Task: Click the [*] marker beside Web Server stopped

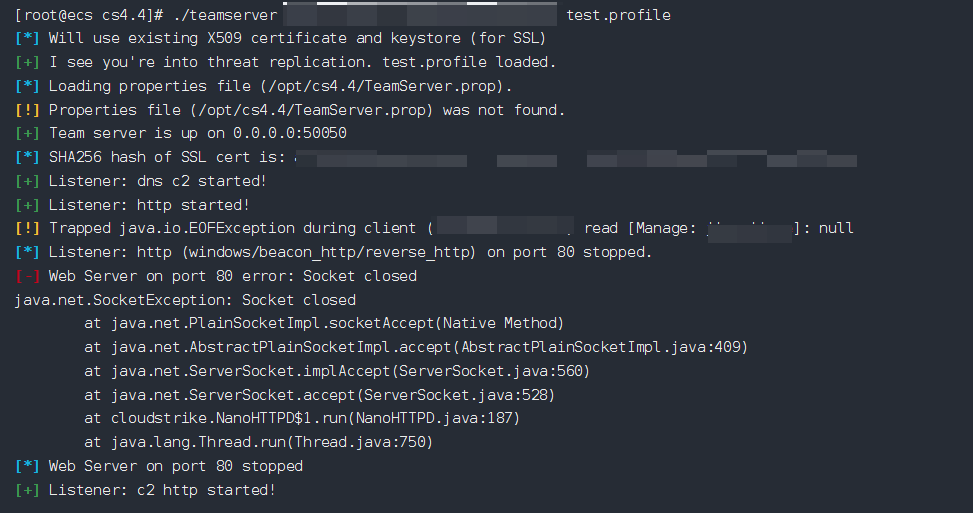Action: point(28,466)
